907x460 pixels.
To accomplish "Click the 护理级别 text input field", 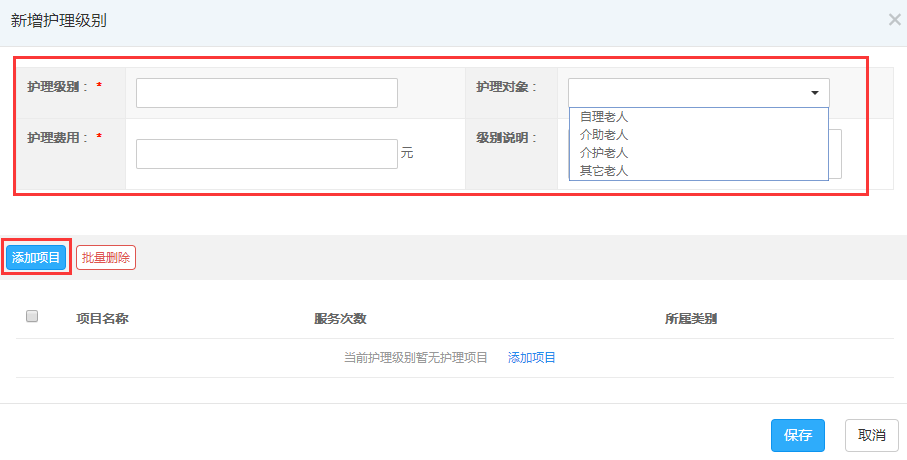I will click(266, 93).
